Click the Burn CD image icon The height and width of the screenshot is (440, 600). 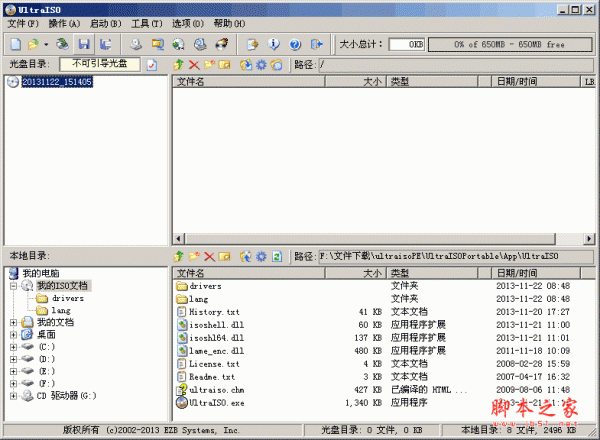(222, 44)
